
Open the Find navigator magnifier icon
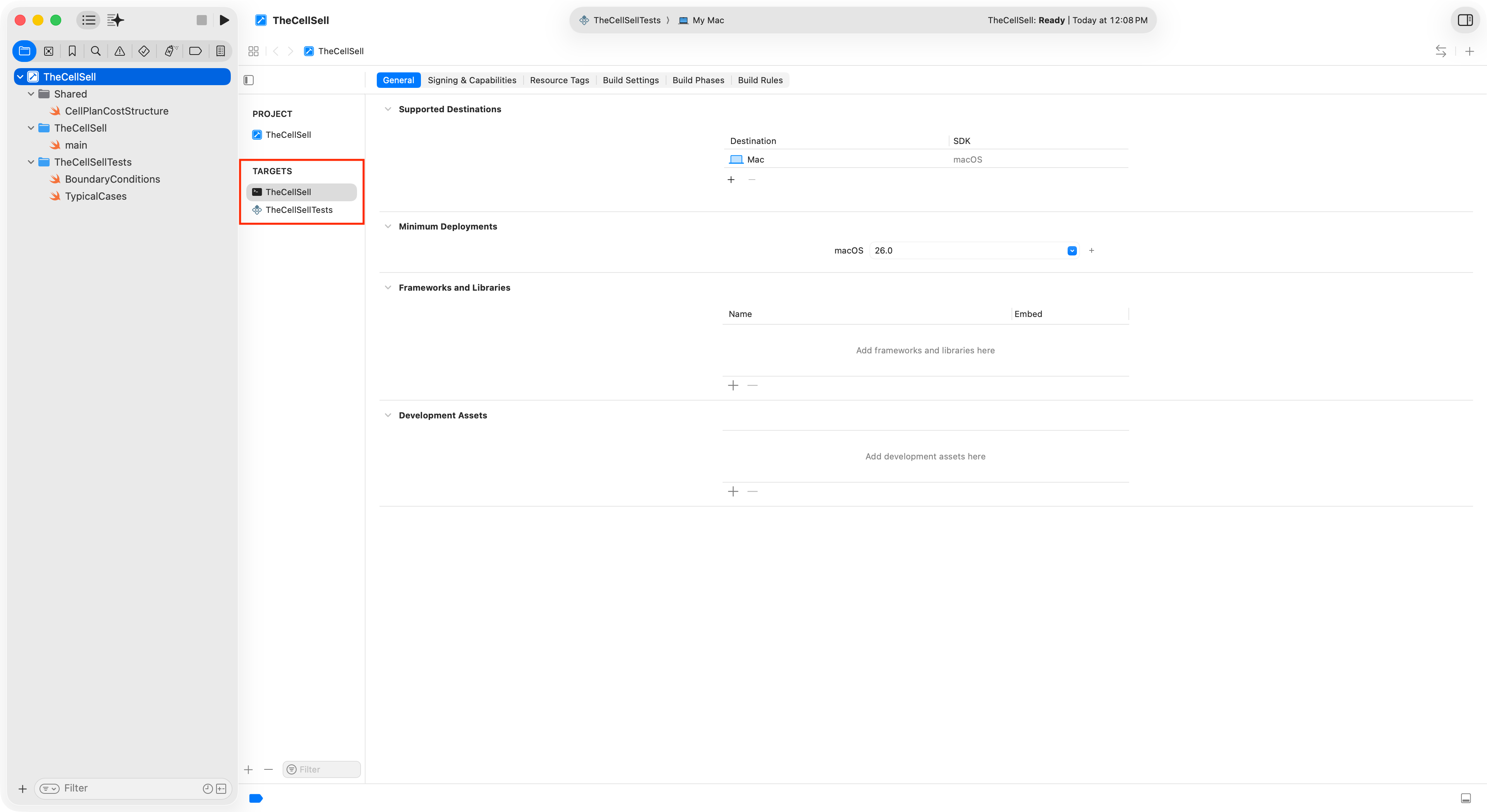click(96, 51)
